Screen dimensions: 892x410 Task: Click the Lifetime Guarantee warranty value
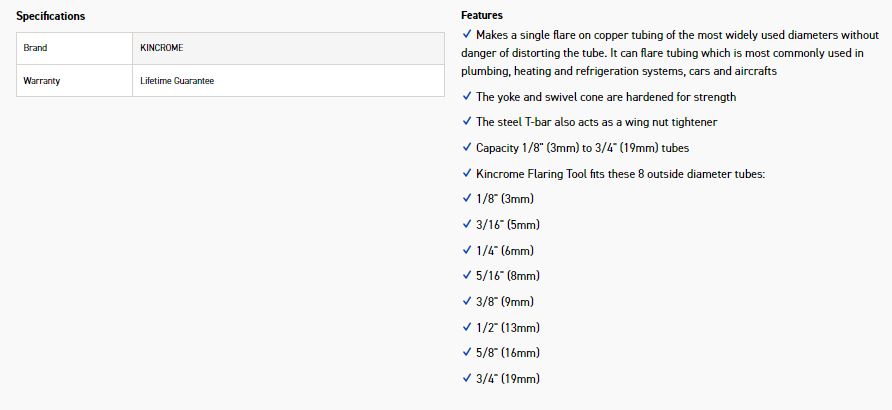tap(177, 81)
